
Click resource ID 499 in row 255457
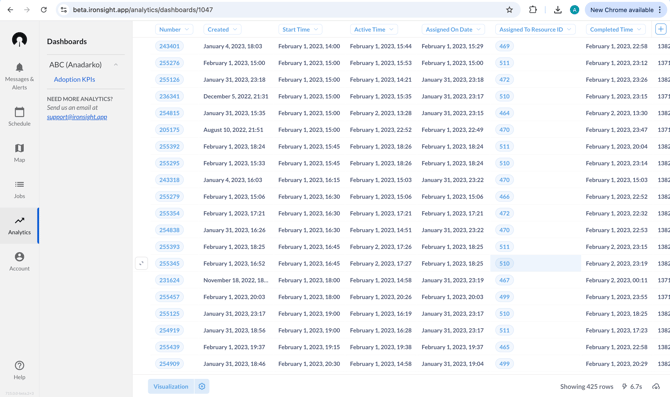point(505,297)
